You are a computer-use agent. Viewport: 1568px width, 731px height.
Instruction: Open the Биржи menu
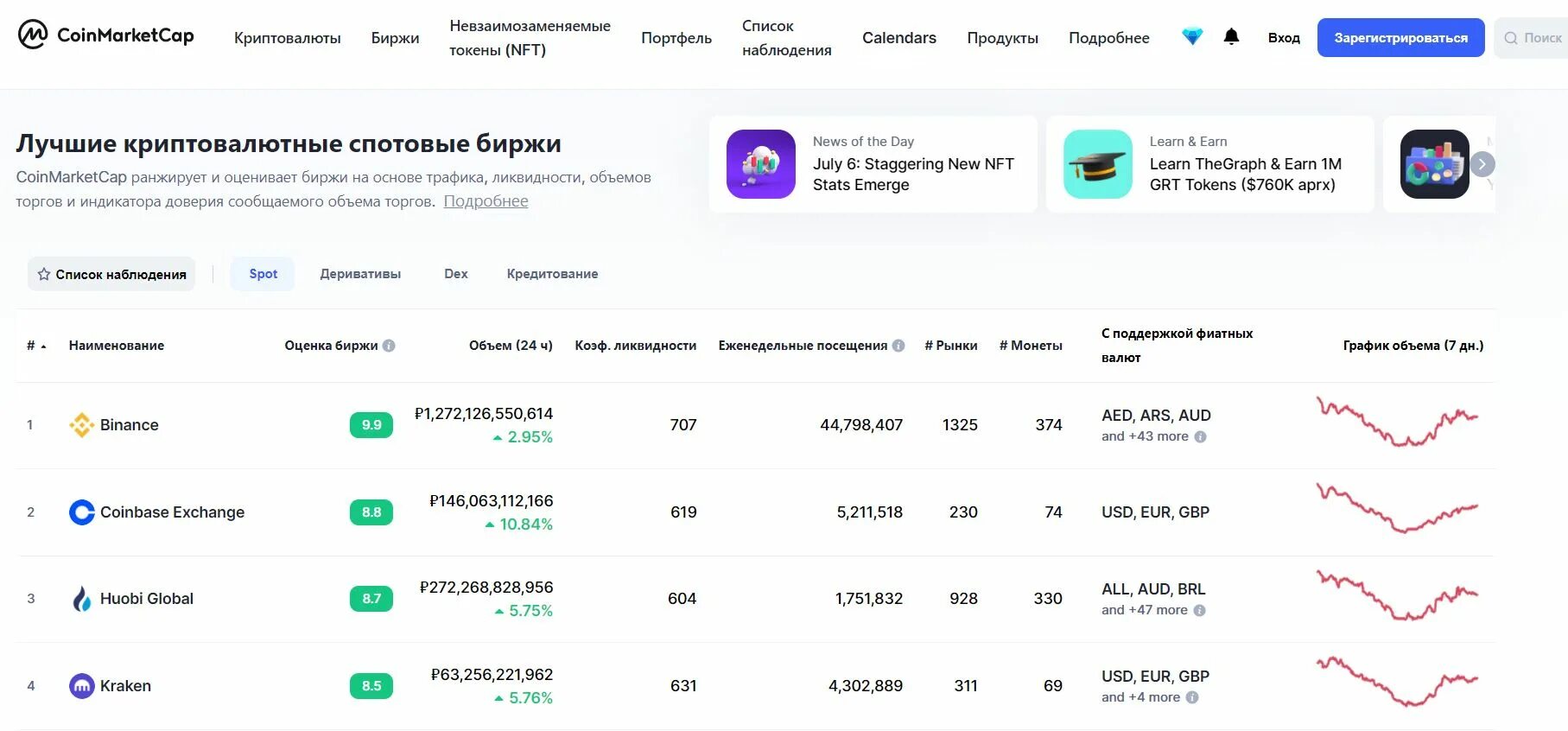click(395, 38)
